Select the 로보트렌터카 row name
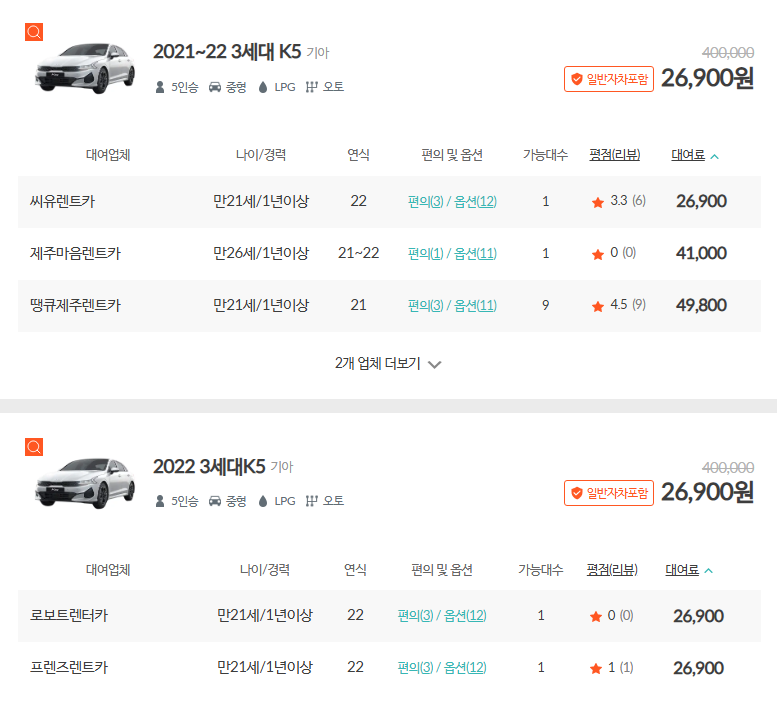 click(69, 616)
